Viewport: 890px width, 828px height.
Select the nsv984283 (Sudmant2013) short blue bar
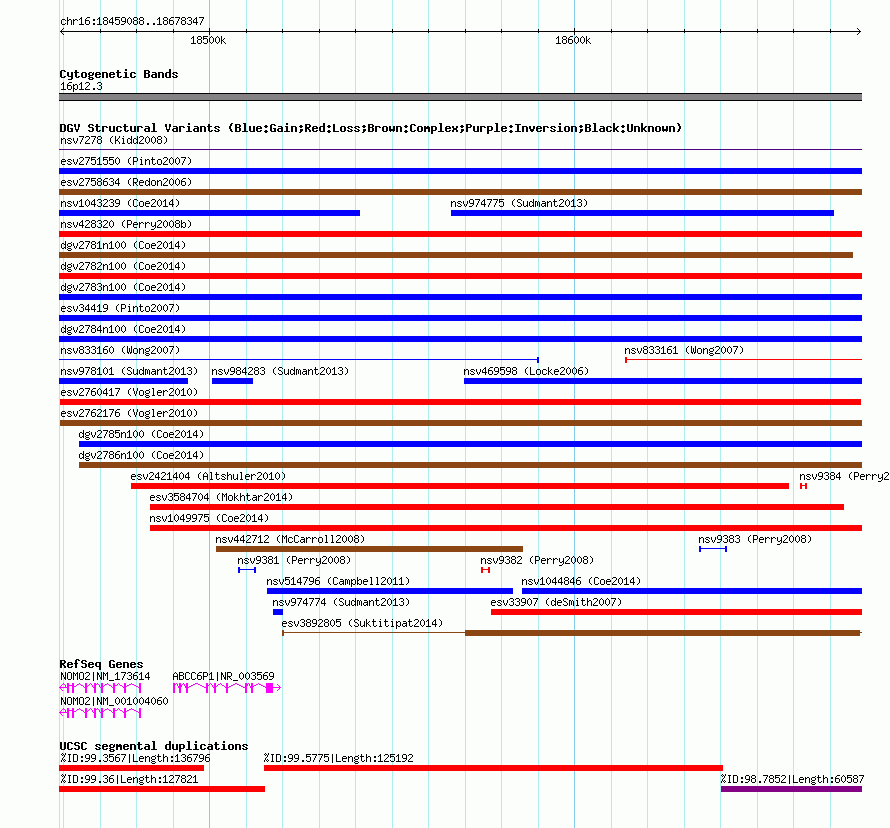(232, 381)
